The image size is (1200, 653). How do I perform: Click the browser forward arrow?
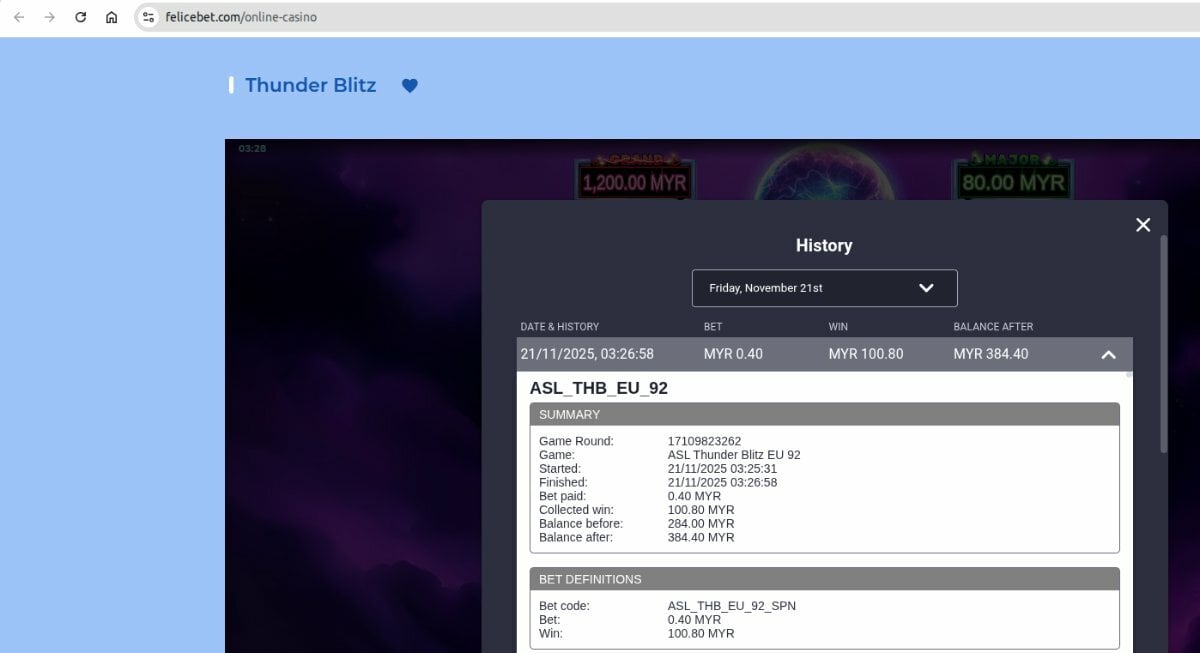[49, 17]
